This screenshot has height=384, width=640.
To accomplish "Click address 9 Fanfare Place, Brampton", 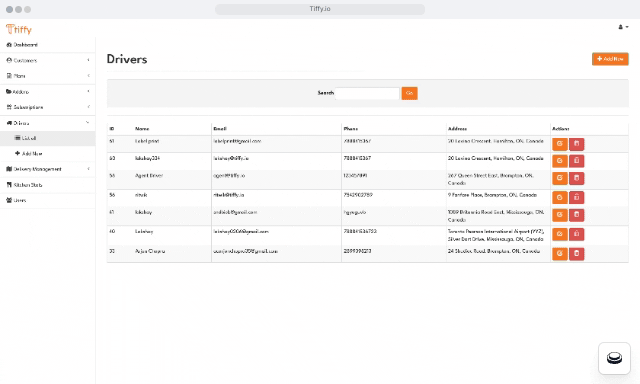I will tap(492, 195).
